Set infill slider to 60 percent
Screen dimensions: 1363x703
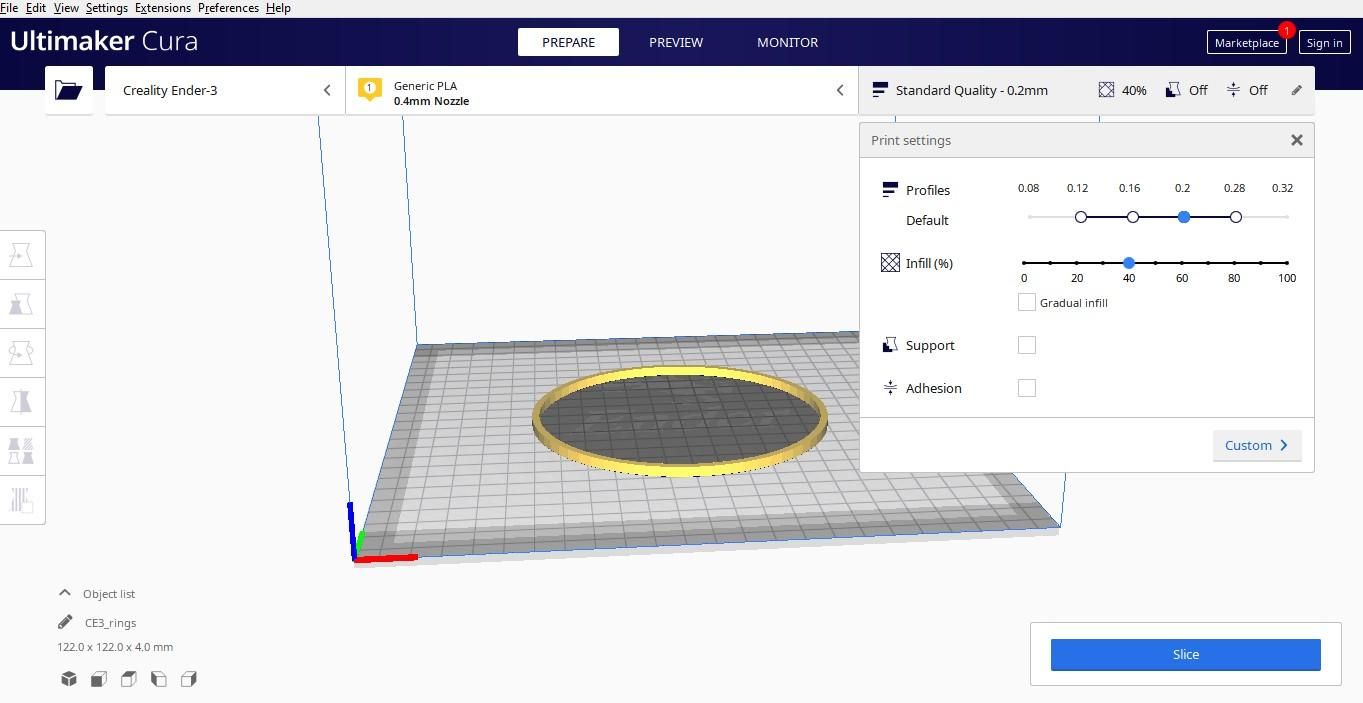point(1181,263)
